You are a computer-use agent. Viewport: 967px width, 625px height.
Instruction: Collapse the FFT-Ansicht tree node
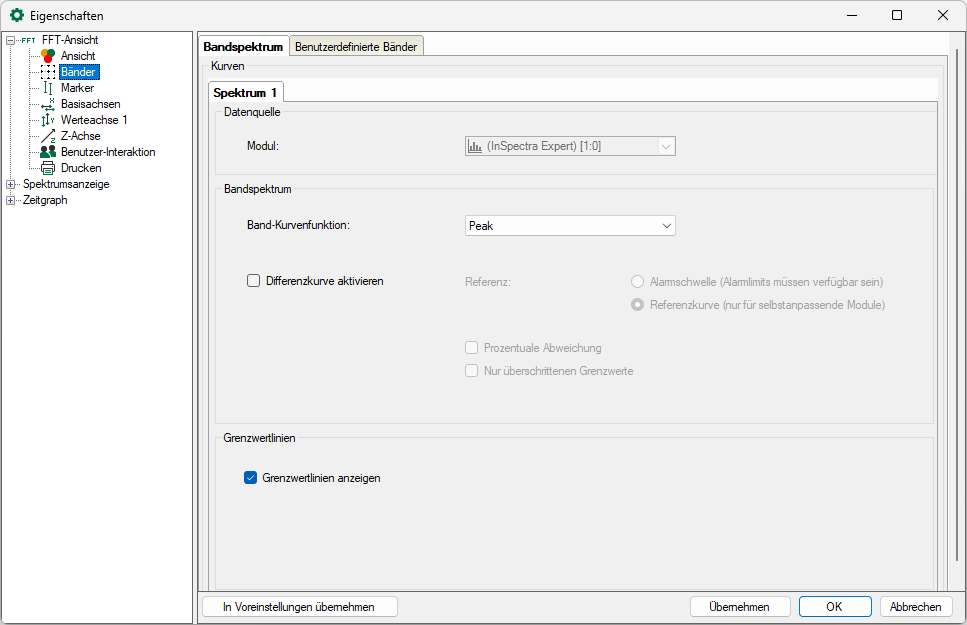pyautogui.click(x=11, y=40)
